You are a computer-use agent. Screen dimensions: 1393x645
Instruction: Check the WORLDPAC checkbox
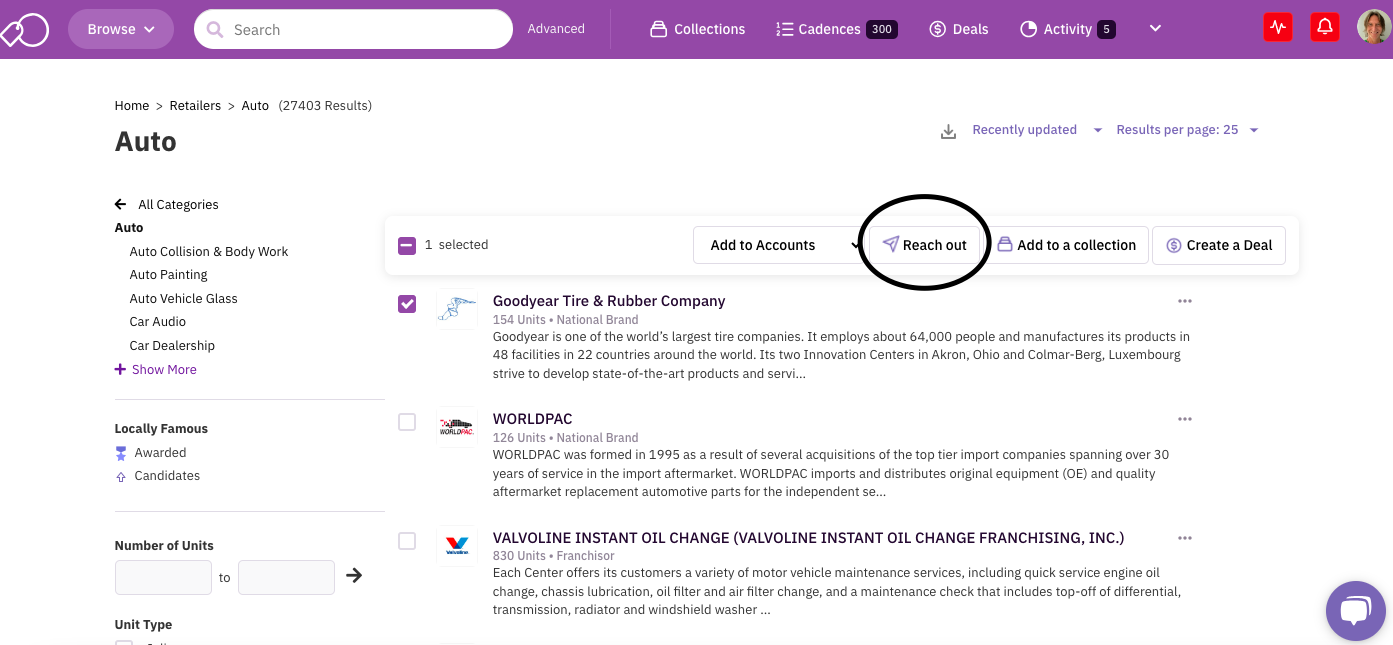coord(407,422)
